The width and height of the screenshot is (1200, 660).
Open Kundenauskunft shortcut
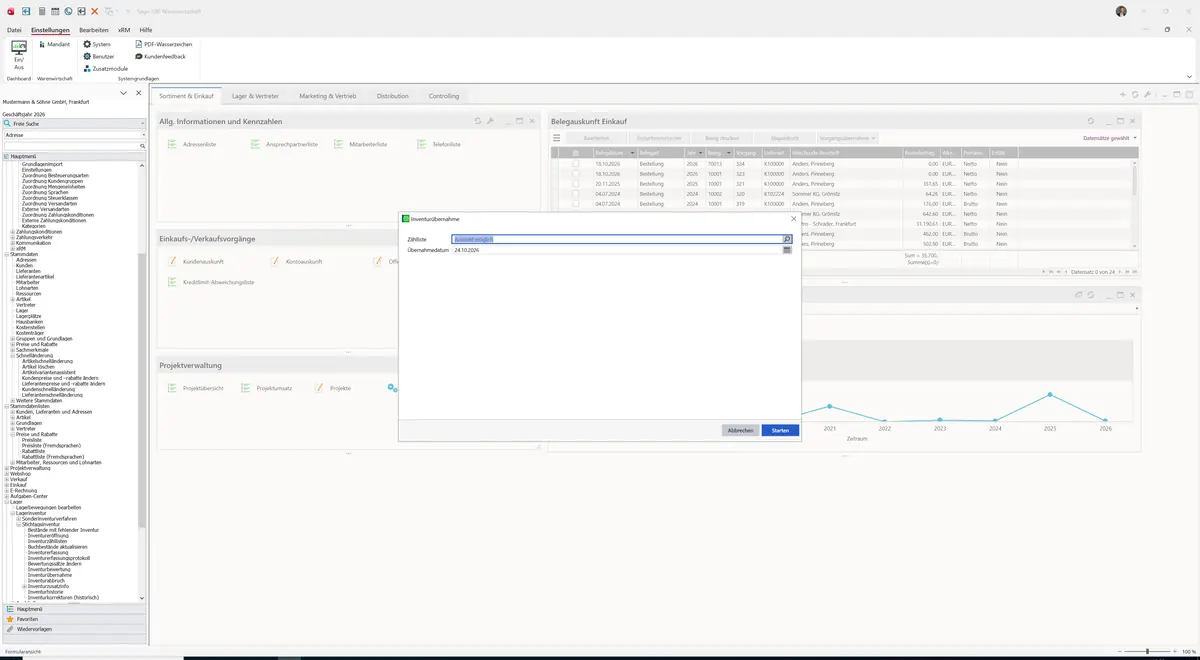coord(195,261)
